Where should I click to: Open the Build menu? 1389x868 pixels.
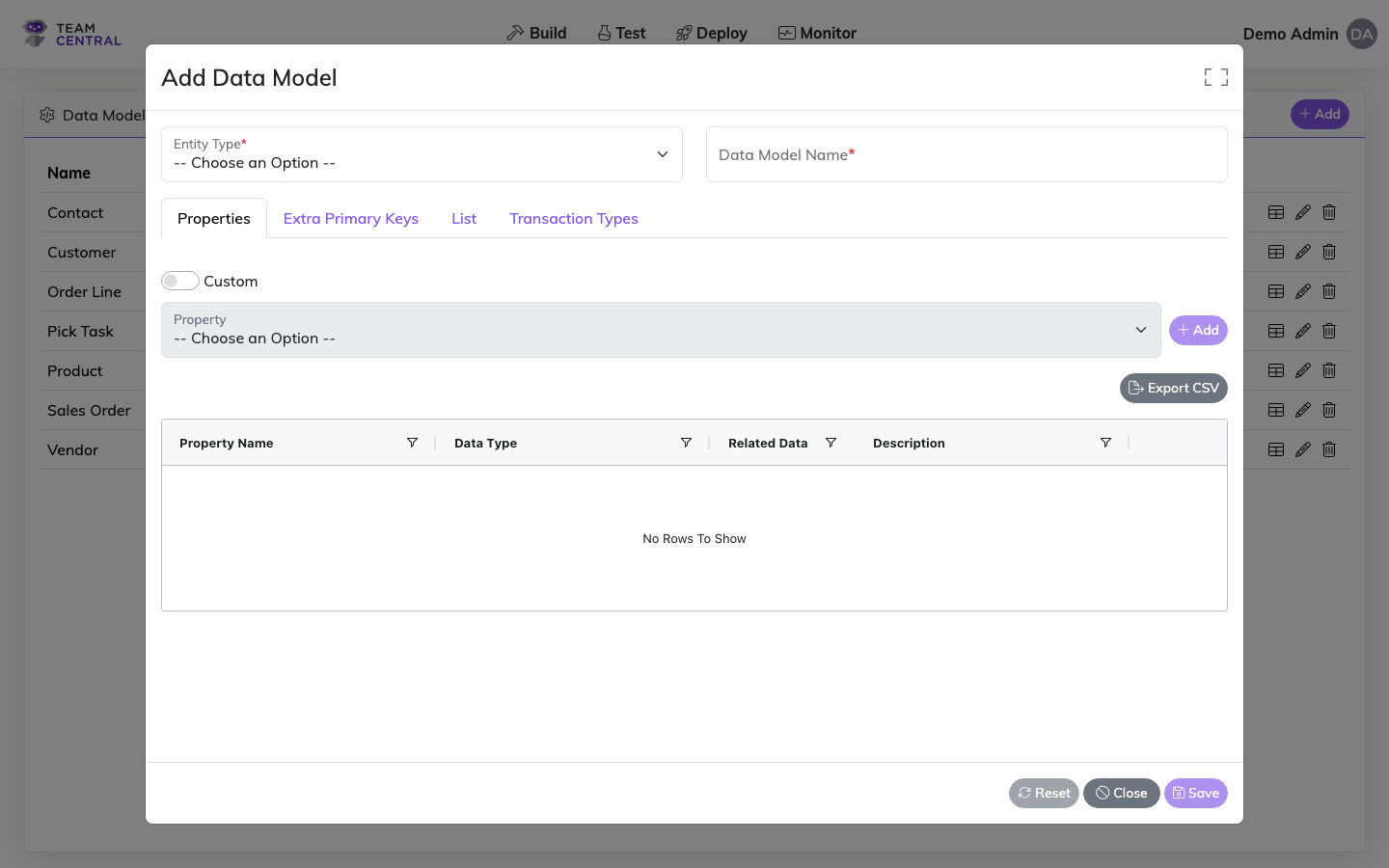coord(537,33)
